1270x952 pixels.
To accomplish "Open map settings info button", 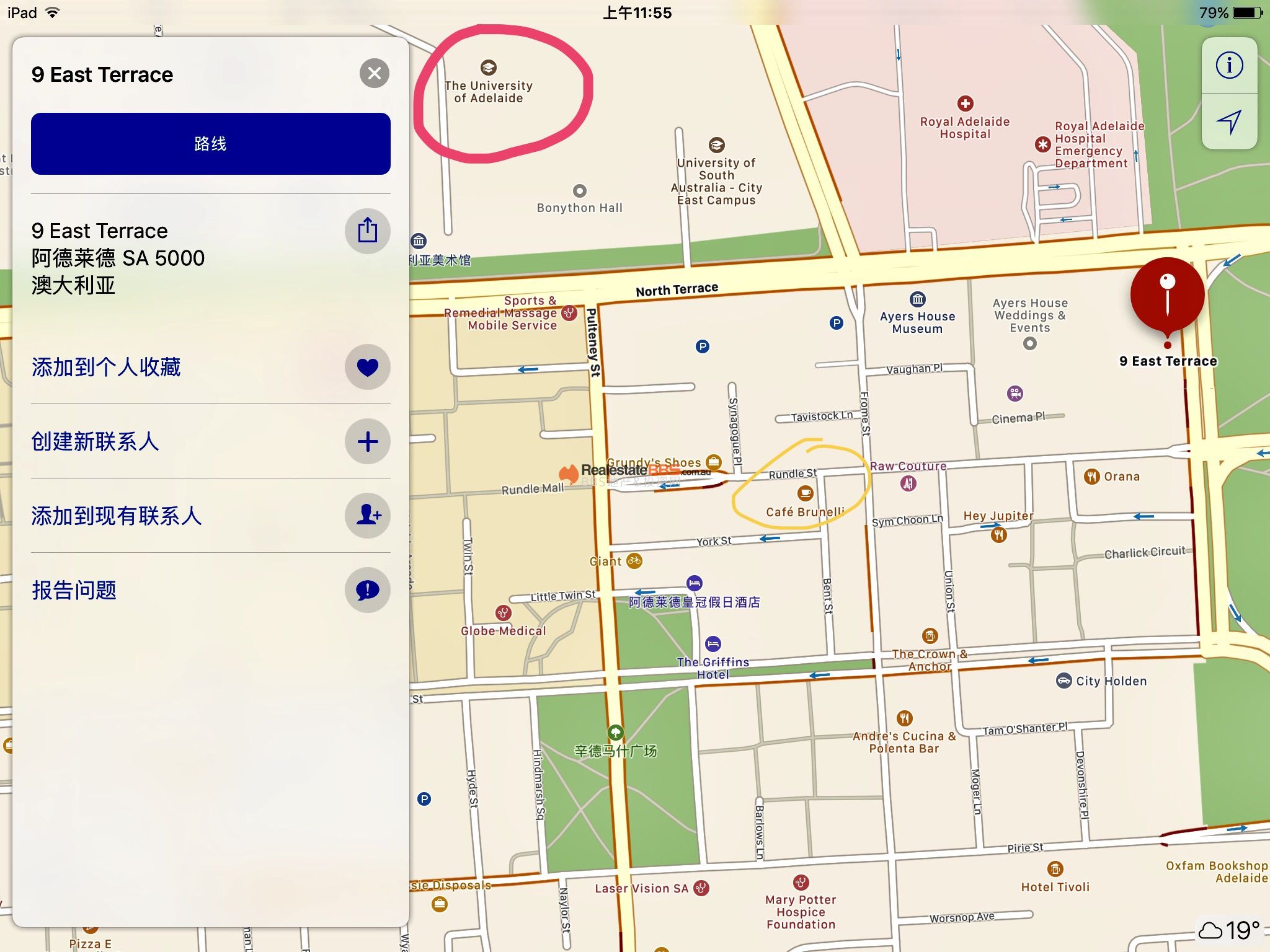I will 1229,66.
